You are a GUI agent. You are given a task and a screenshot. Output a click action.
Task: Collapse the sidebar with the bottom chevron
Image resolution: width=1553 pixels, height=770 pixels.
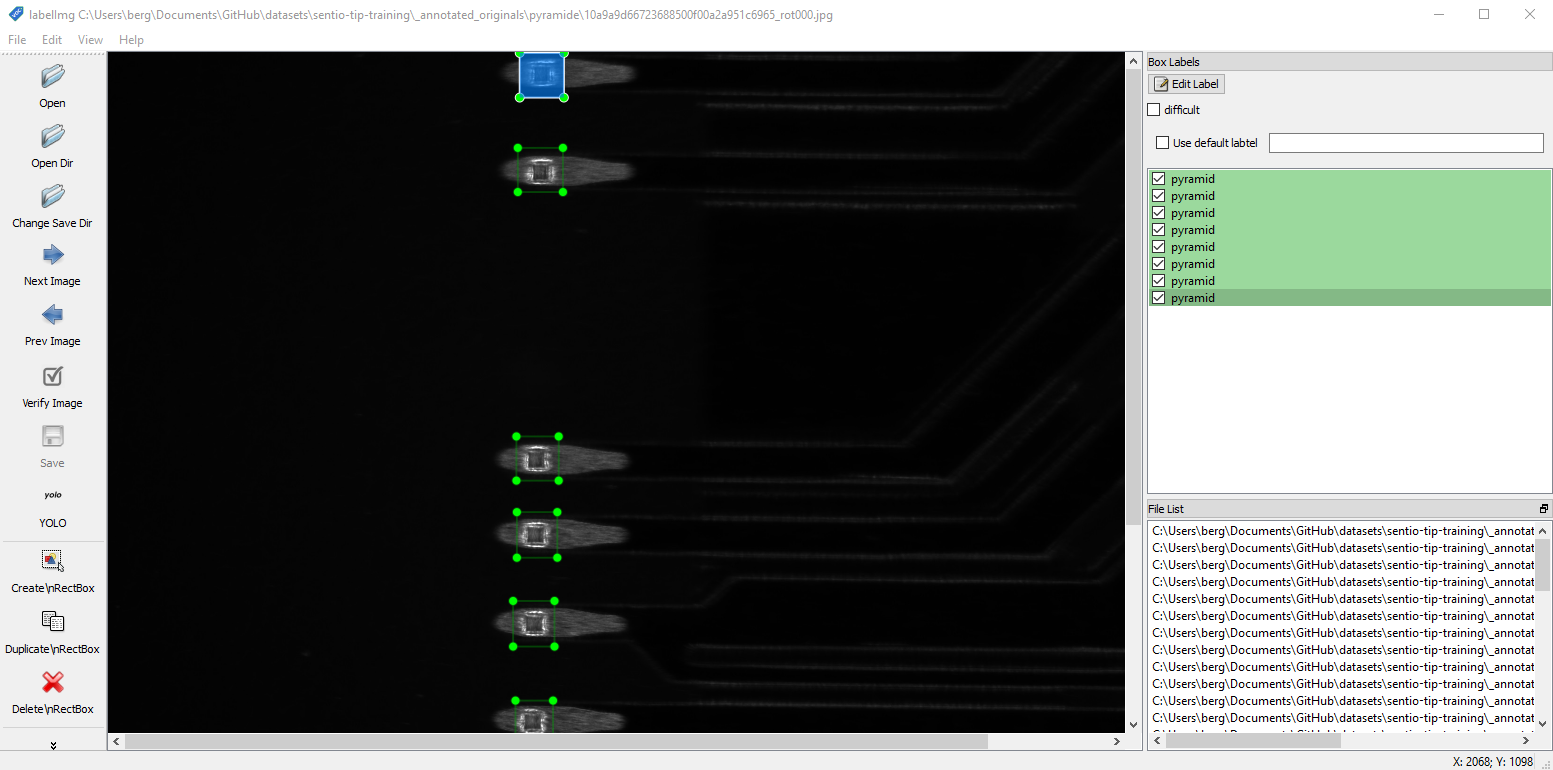click(52, 745)
